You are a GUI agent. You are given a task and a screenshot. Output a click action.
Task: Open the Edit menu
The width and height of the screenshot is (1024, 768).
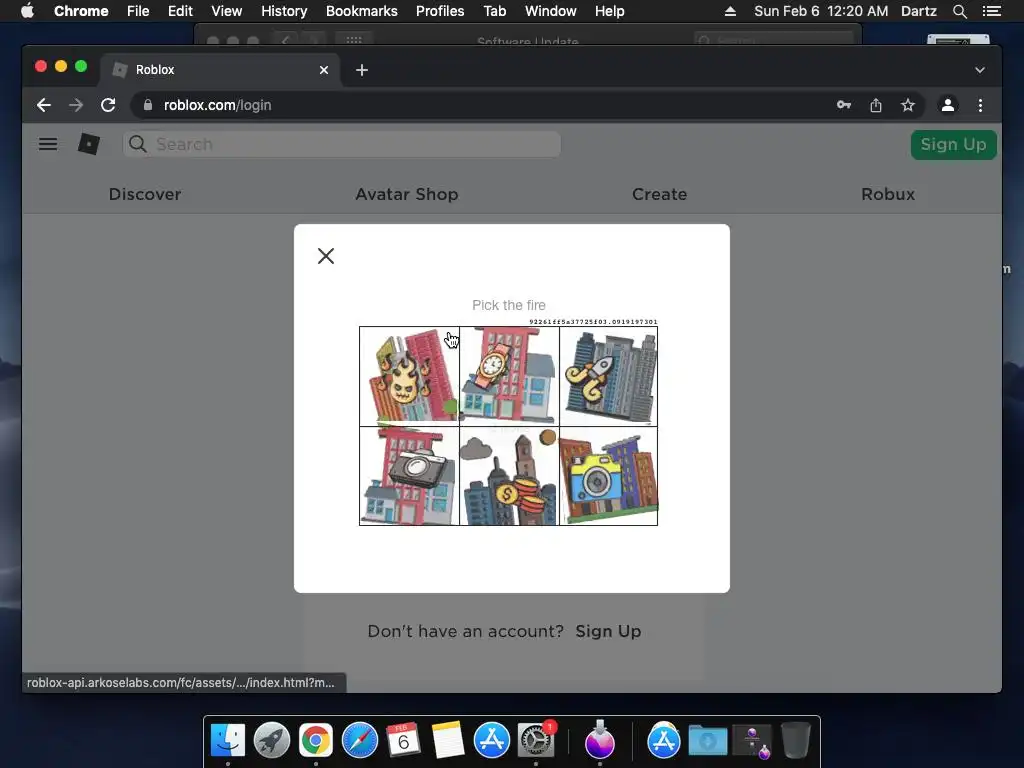[180, 11]
